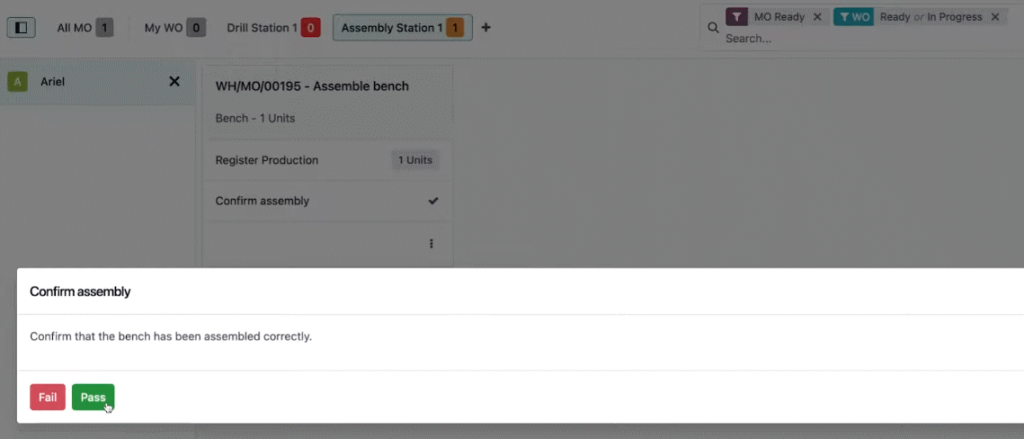Click the Ariel avatar icon
This screenshot has width=1024, height=439.
coord(18,82)
